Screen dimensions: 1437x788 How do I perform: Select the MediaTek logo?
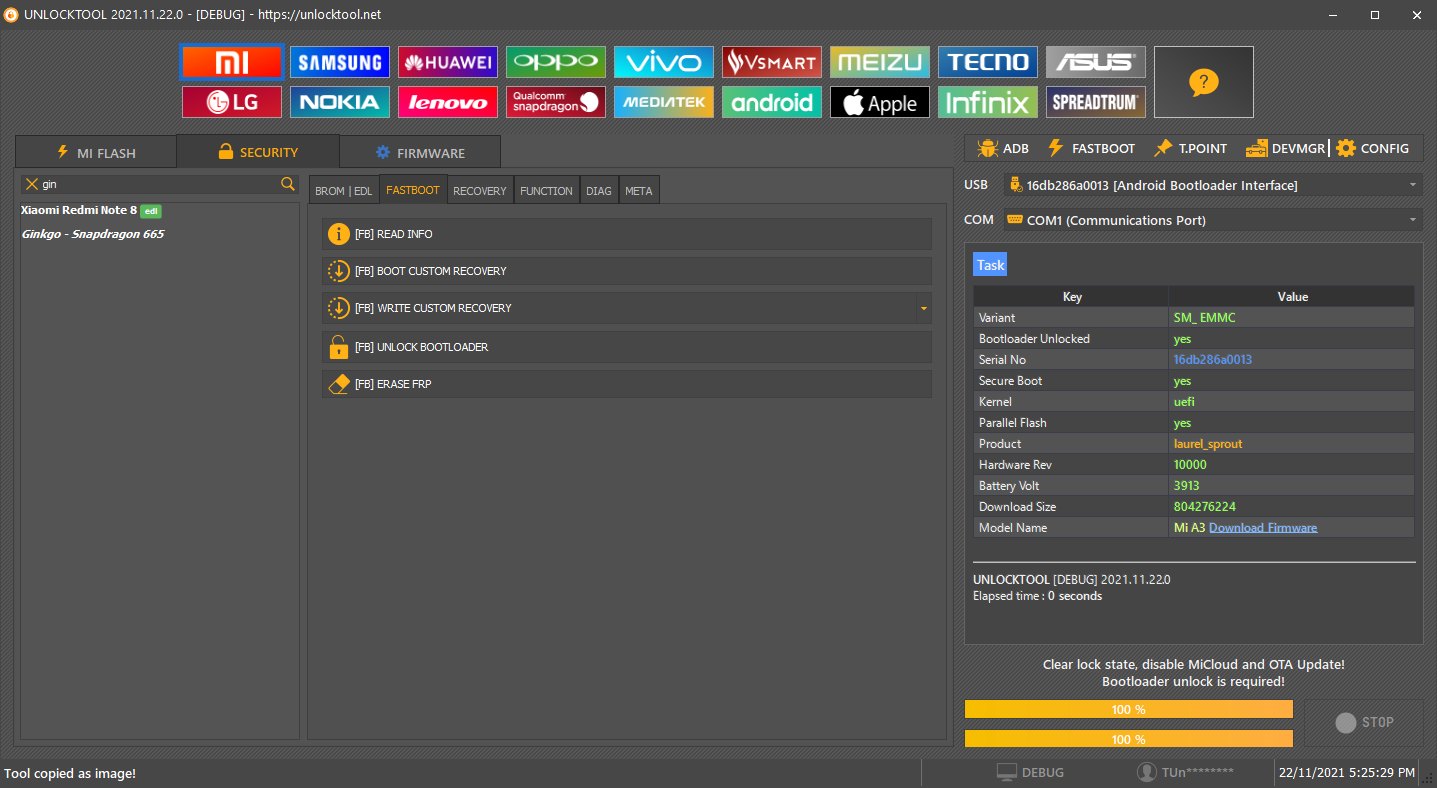coord(664,102)
